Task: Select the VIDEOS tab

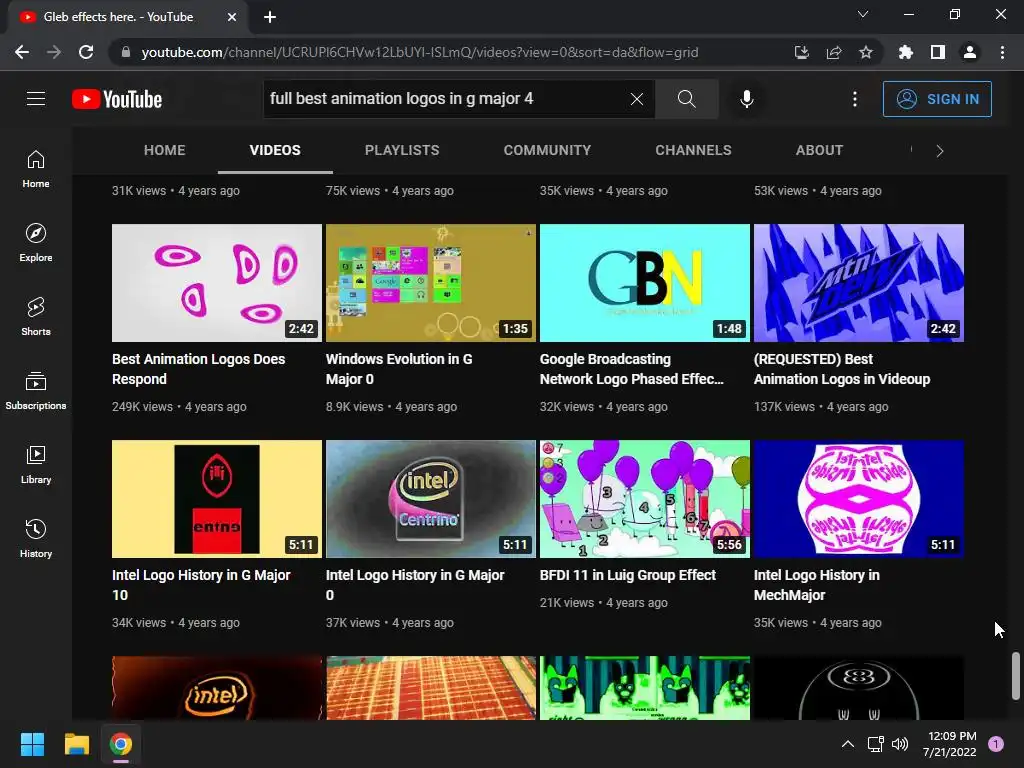Action: coord(275,150)
